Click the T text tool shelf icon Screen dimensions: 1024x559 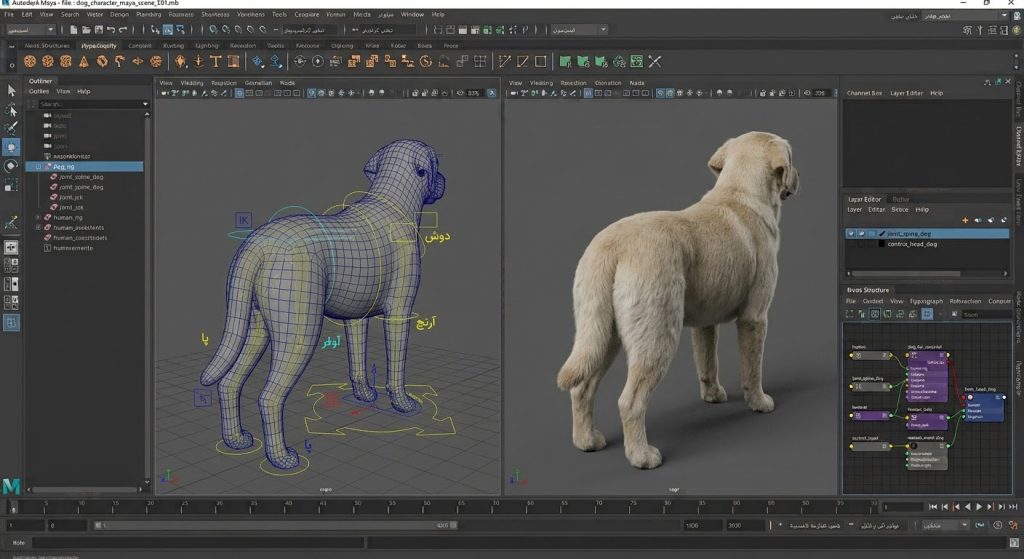tap(216, 61)
